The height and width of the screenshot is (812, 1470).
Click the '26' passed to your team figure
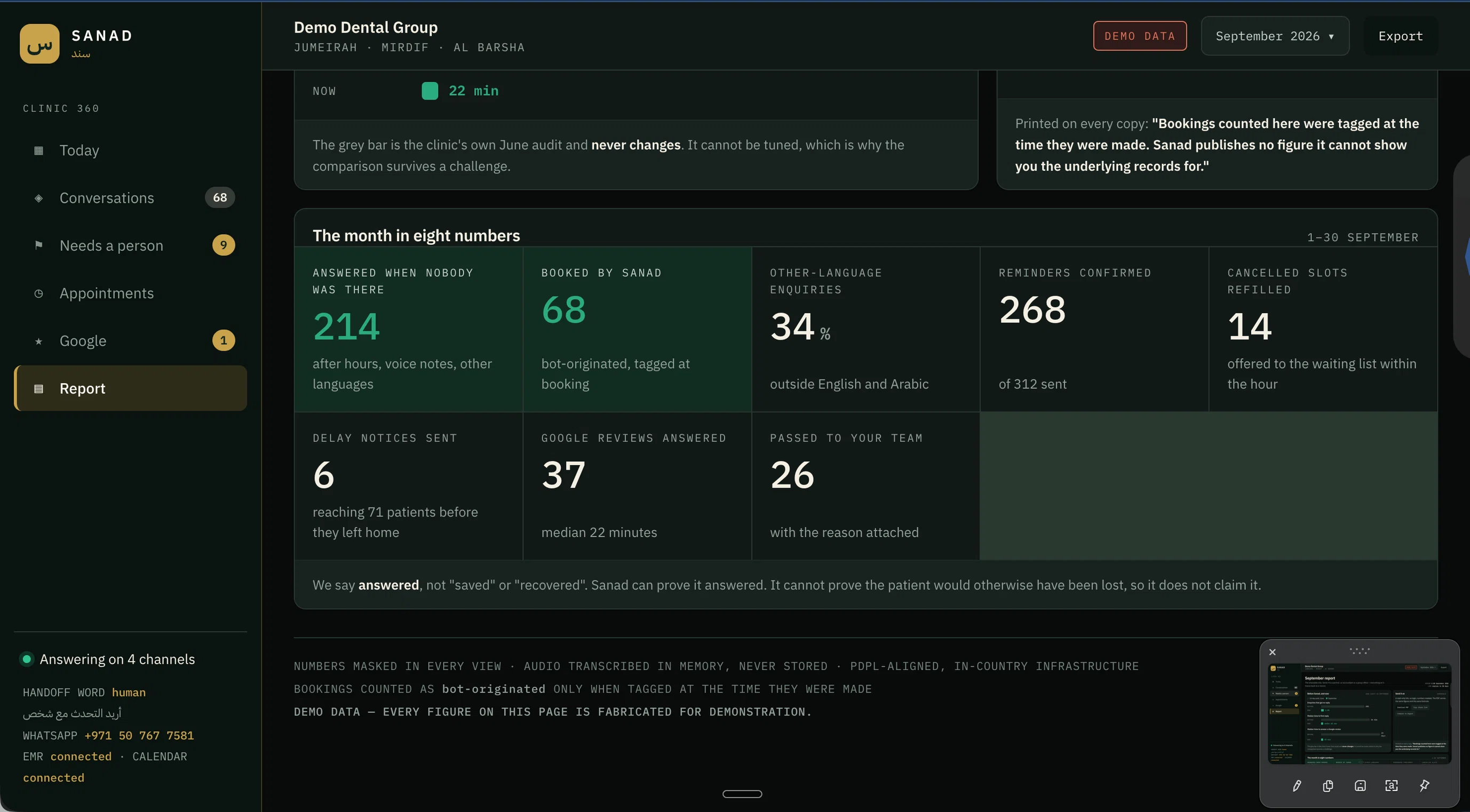pyautogui.click(x=792, y=475)
